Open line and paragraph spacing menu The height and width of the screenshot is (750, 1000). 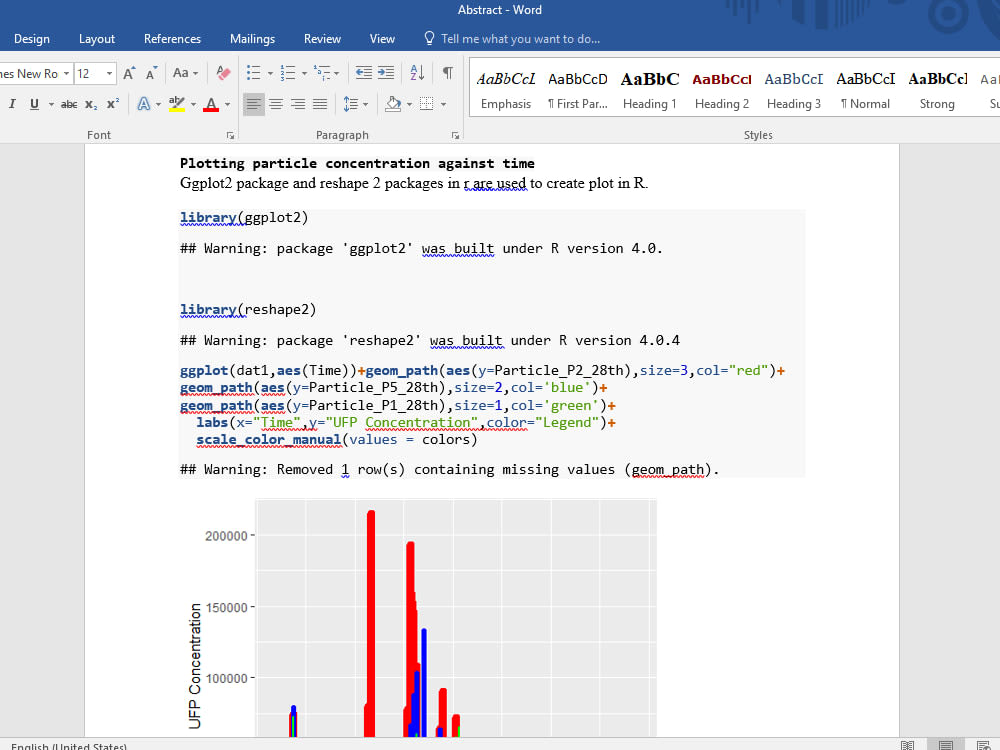pos(355,104)
